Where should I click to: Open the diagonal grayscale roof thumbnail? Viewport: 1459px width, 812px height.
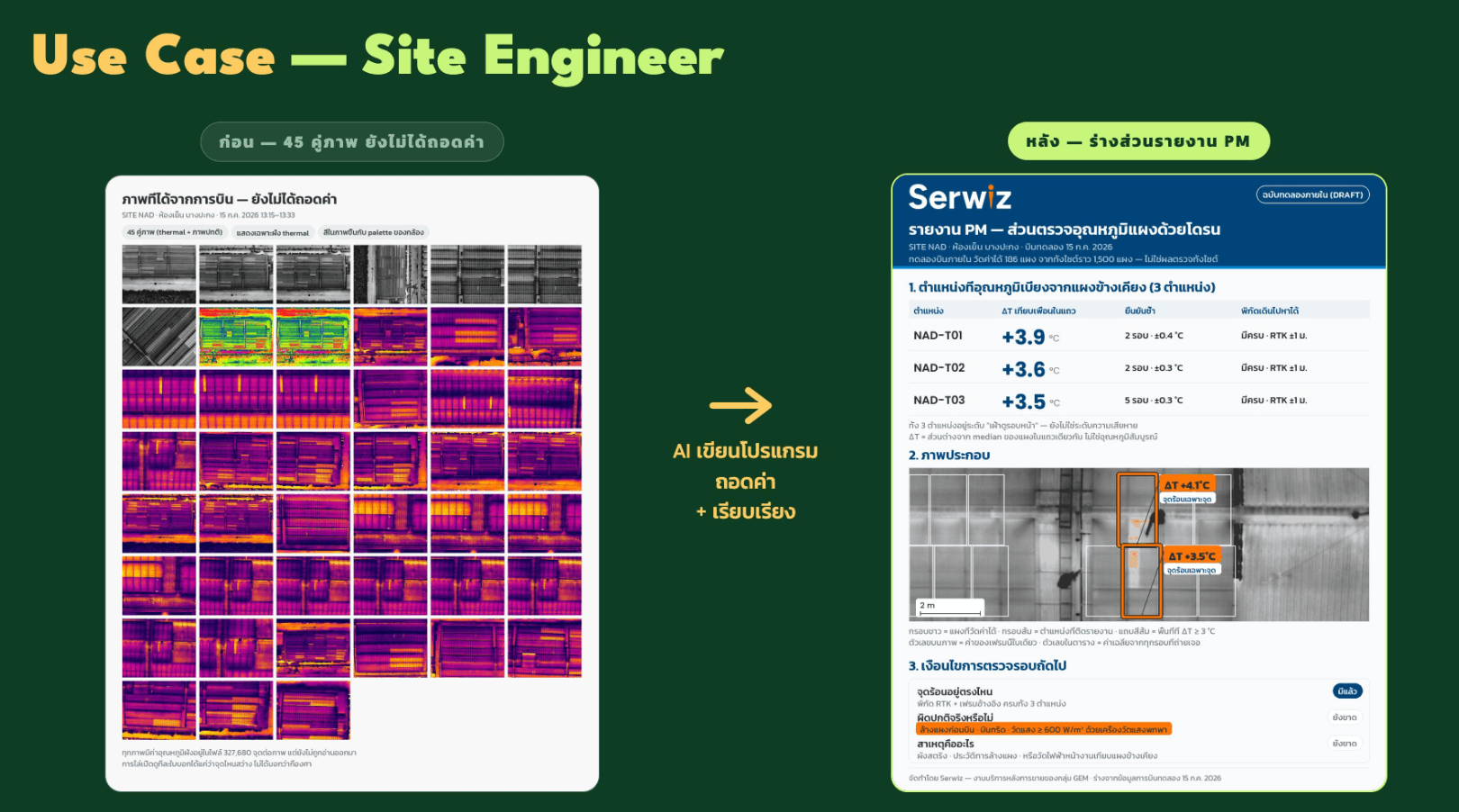click(159, 336)
